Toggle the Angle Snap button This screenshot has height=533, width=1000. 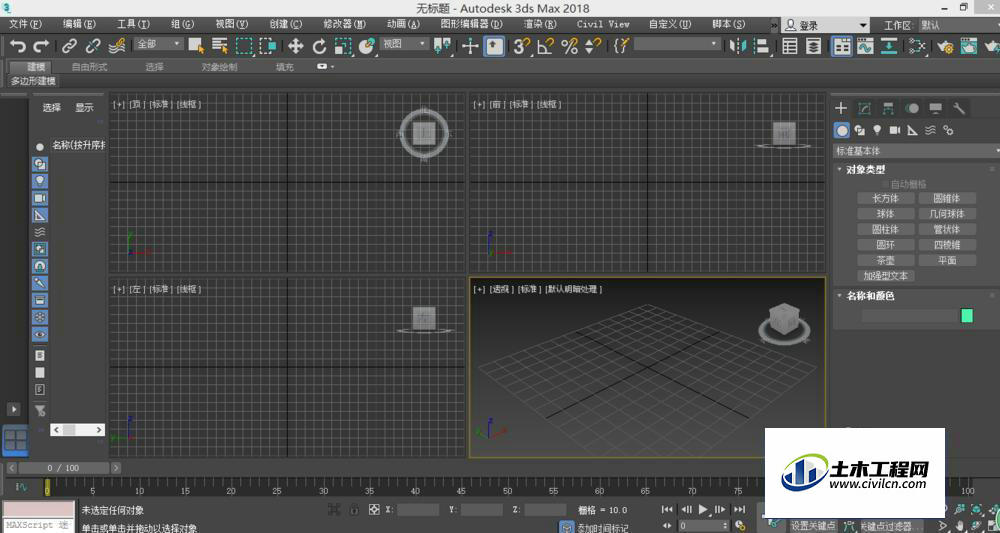[545, 46]
